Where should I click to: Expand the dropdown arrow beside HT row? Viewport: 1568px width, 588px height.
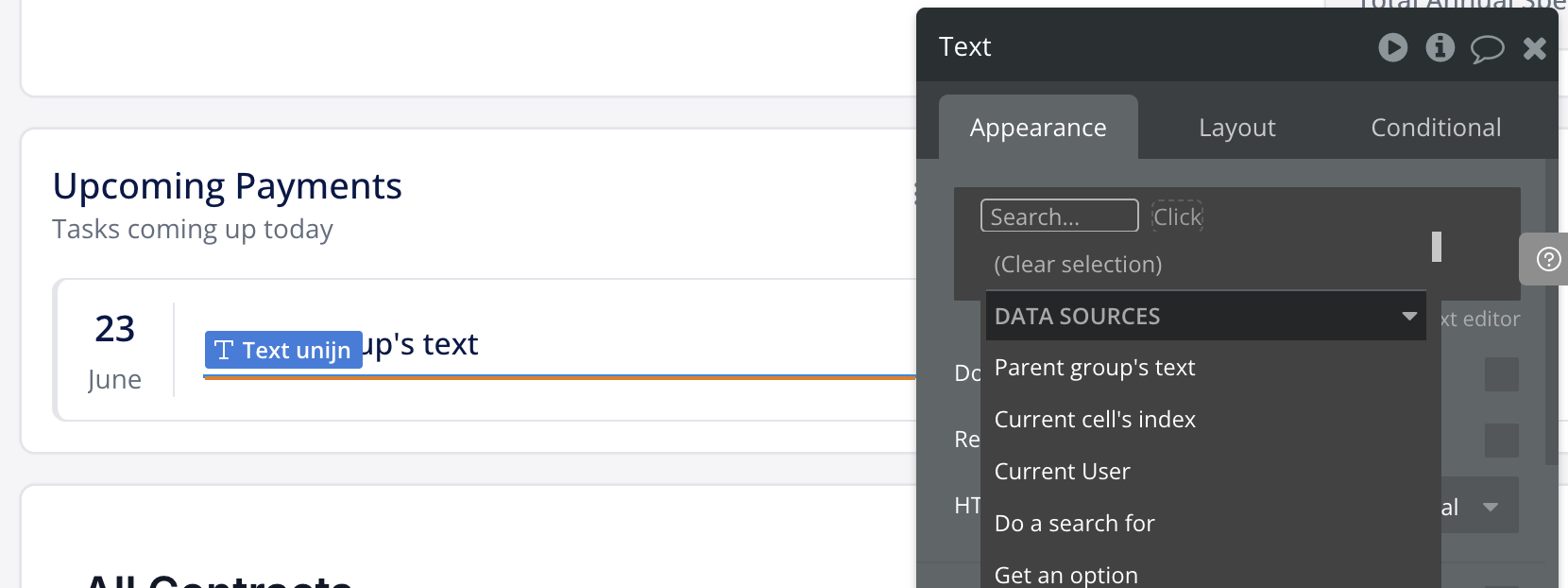[x=1491, y=507]
